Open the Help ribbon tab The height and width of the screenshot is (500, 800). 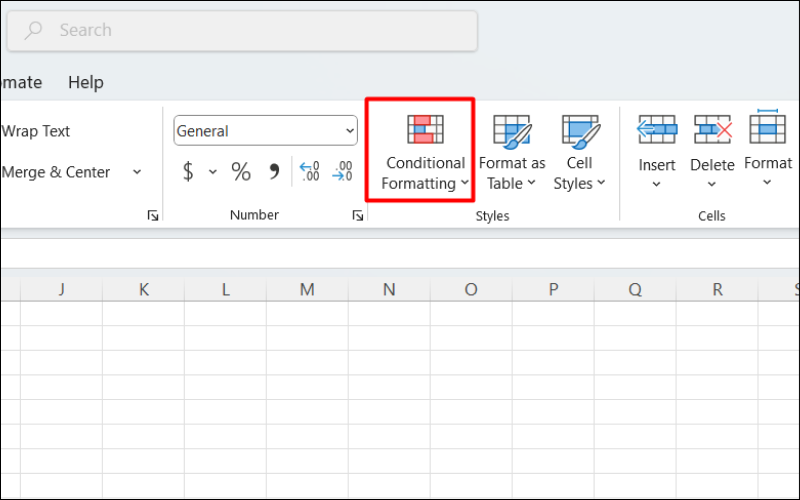(86, 82)
